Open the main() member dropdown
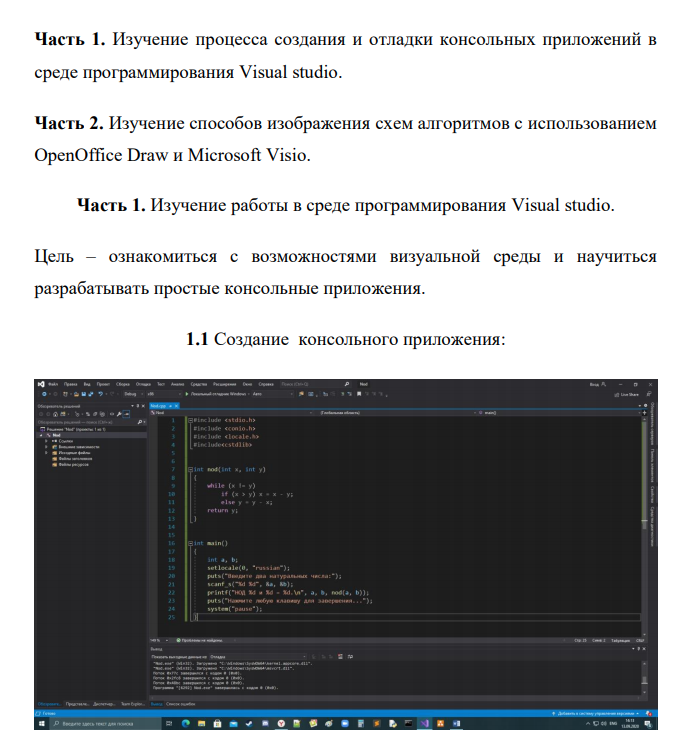Viewport: 684px width, 739px height. [x=559, y=413]
